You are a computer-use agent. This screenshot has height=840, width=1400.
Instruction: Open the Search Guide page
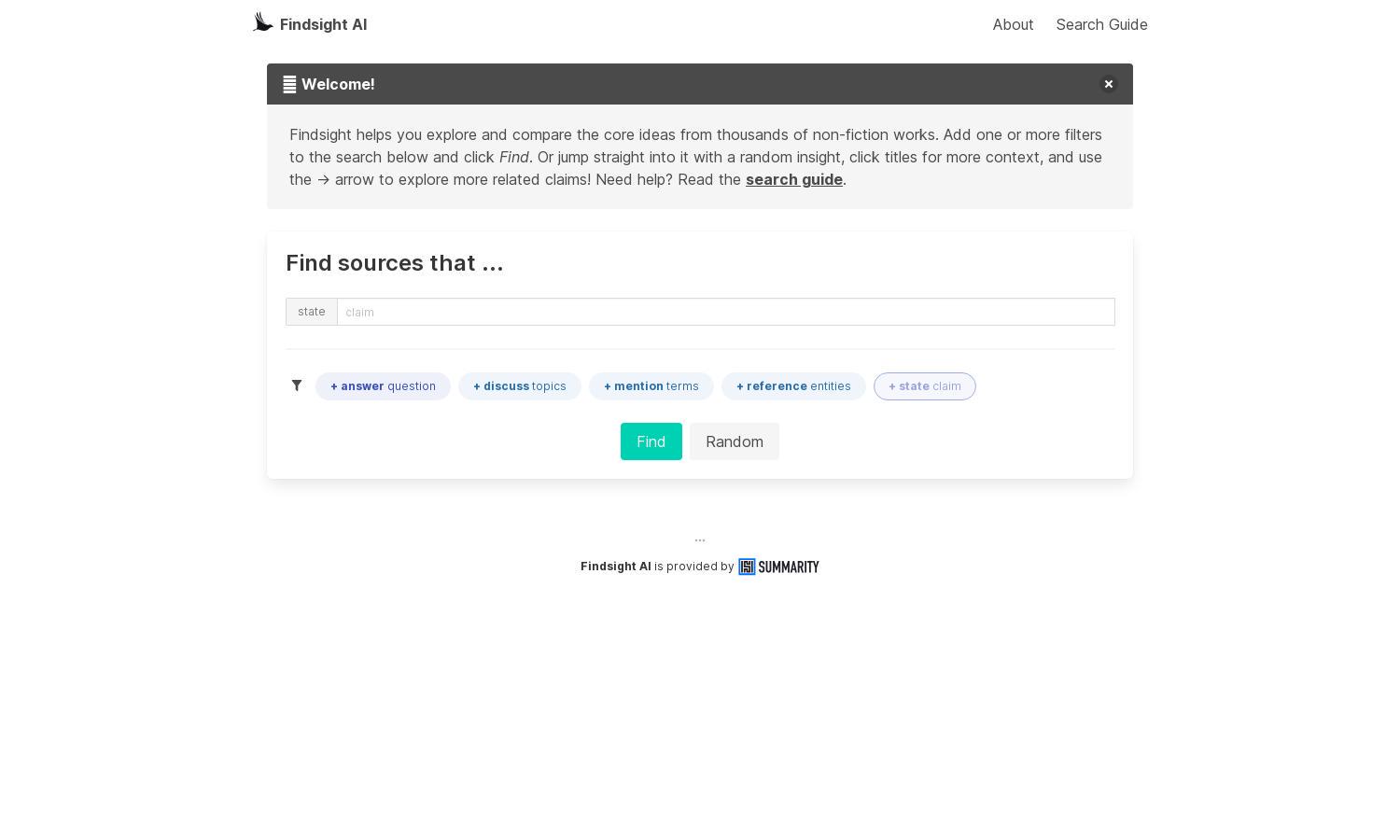[1101, 24]
